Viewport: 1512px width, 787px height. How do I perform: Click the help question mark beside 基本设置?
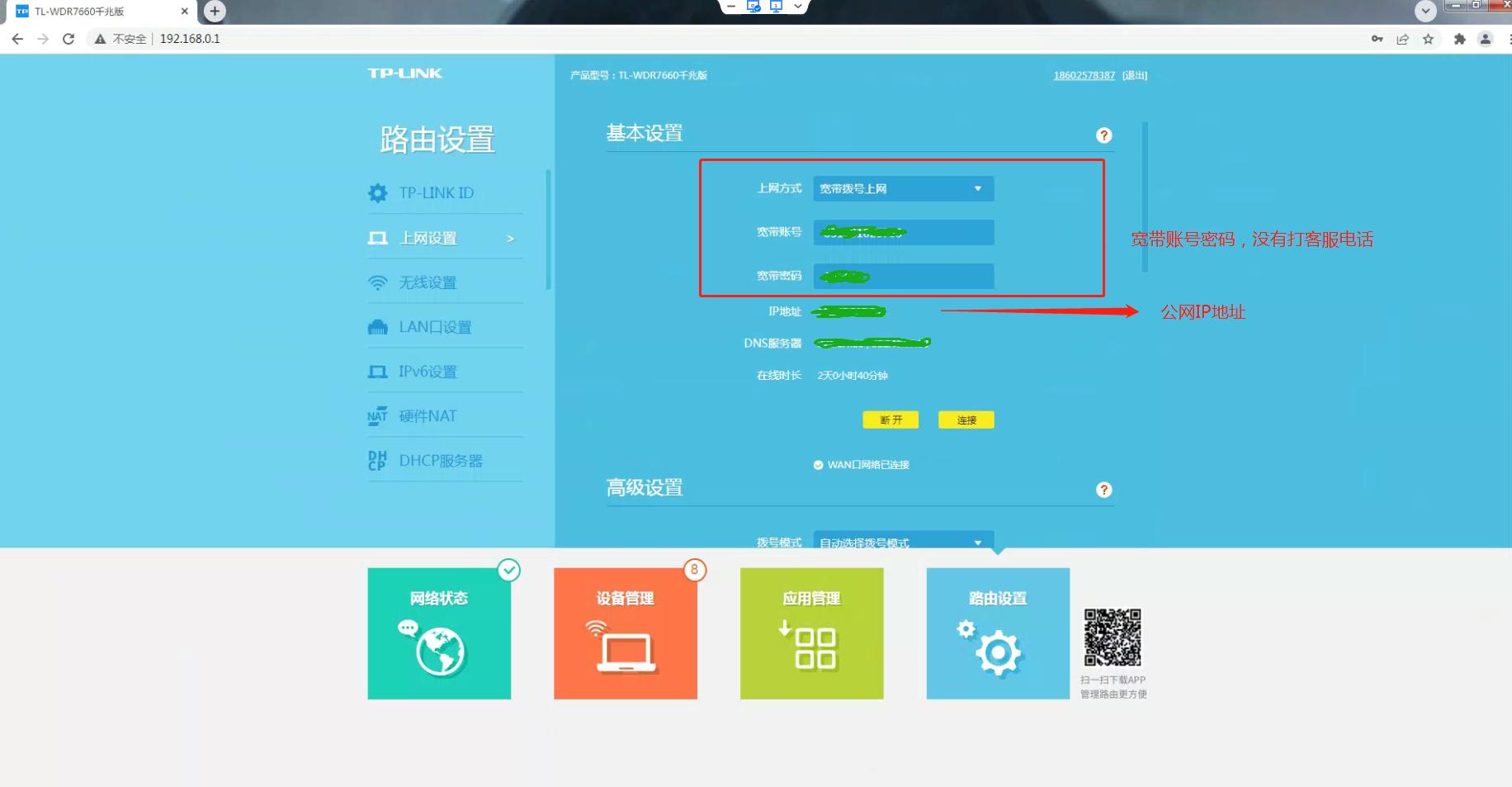[1103, 135]
